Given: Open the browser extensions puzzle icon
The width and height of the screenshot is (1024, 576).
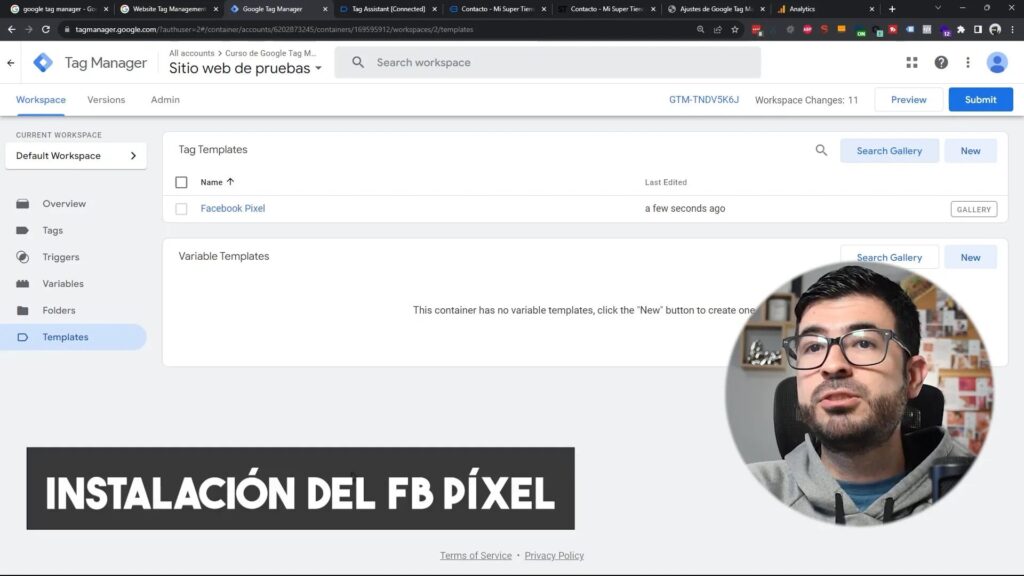Looking at the screenshot, I should tap(961, 29).
